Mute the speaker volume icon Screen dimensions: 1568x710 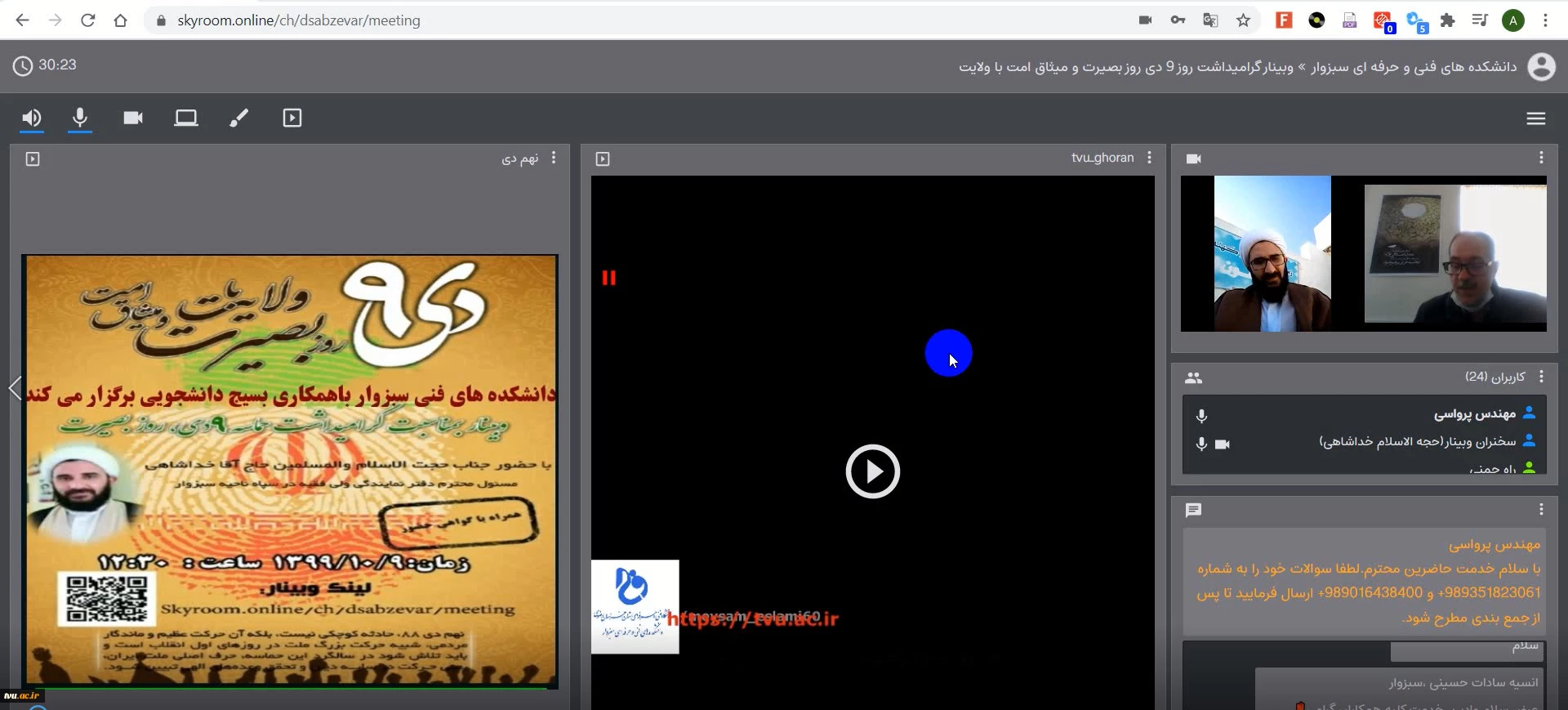pos(31,118)
